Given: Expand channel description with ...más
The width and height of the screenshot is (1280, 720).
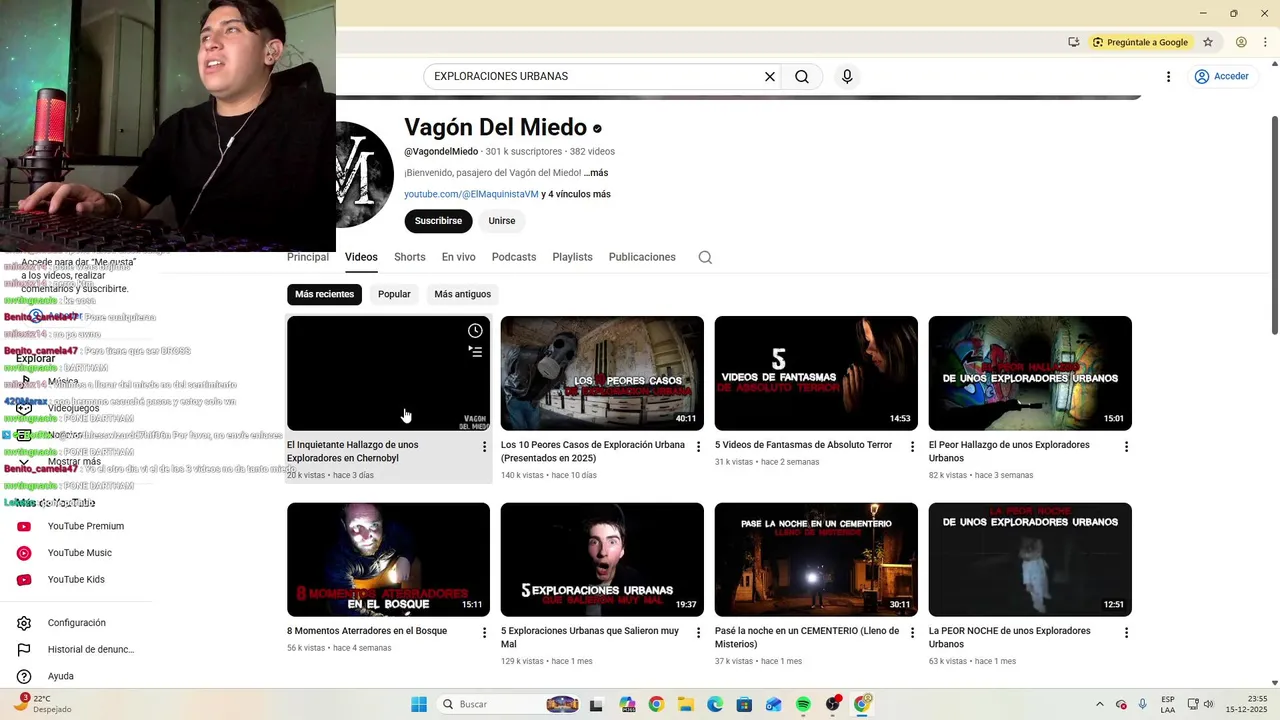Looking at the screenshot, I should coord(596,173).
